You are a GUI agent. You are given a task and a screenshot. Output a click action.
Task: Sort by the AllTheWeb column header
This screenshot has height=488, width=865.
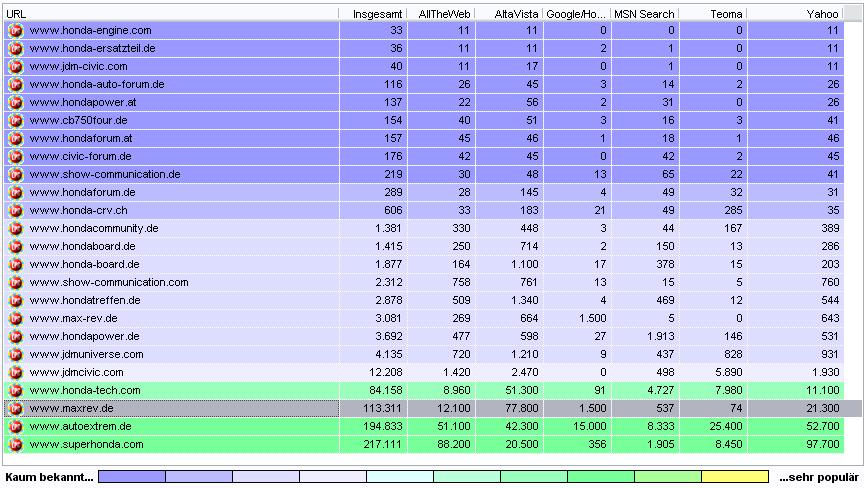[441, 14]
